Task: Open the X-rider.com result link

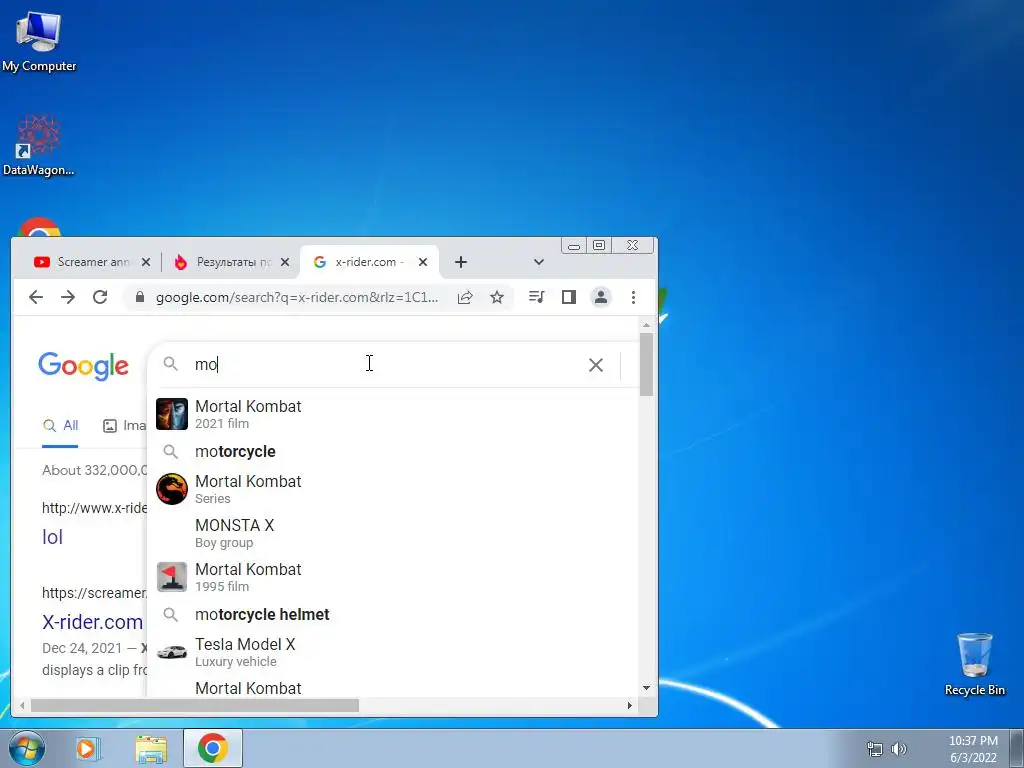Action: 92,622
